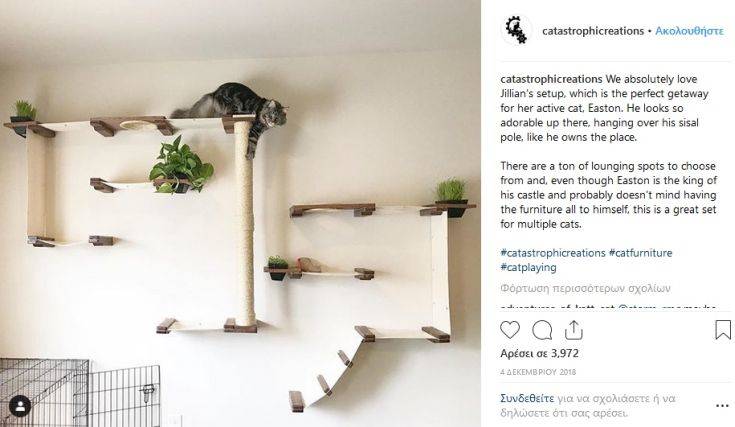Screen dimensions: 735x427
Task: Click the partially visible comment row
Action: click(608, 307)
